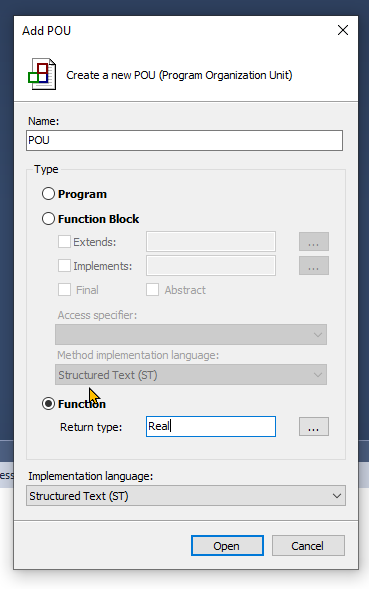Toggle the Implements checkbox
This screenshot has width=369, height=589.
64,266
